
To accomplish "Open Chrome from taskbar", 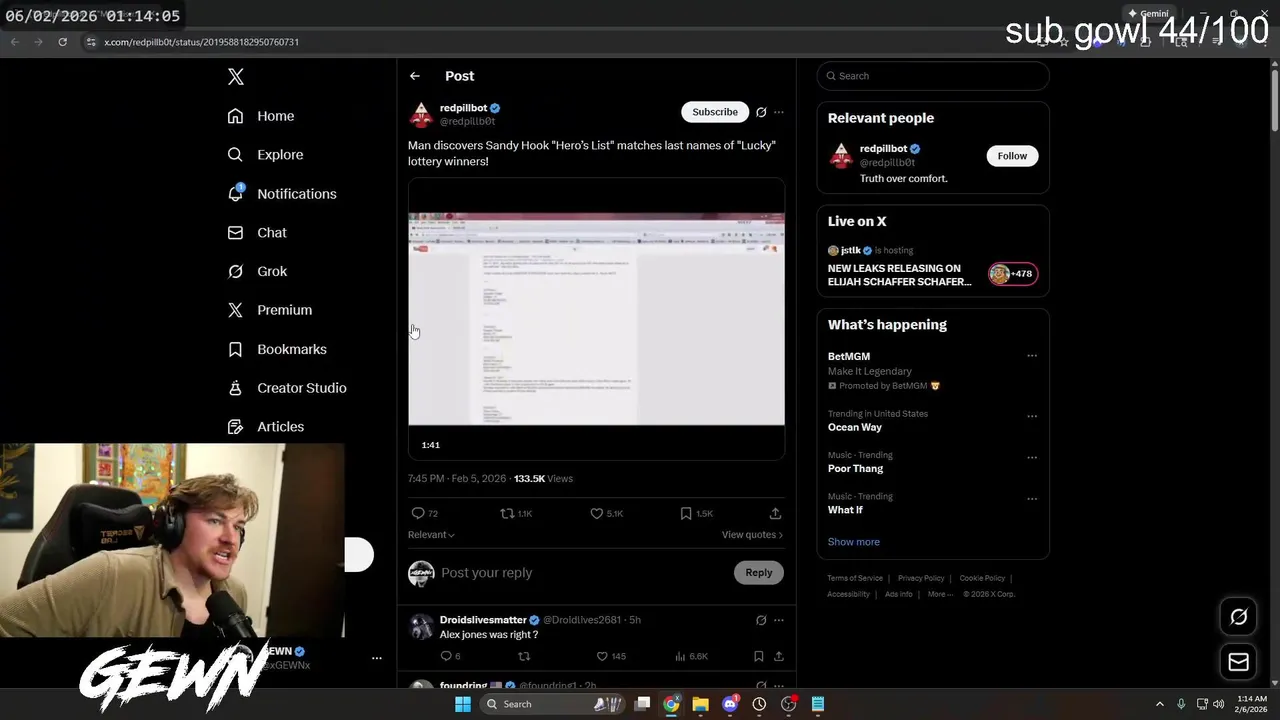I will coord(671,704).
